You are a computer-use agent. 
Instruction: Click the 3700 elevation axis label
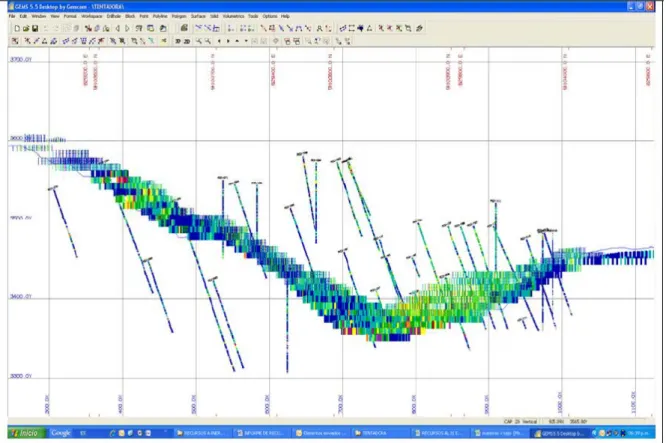(21, 59)
